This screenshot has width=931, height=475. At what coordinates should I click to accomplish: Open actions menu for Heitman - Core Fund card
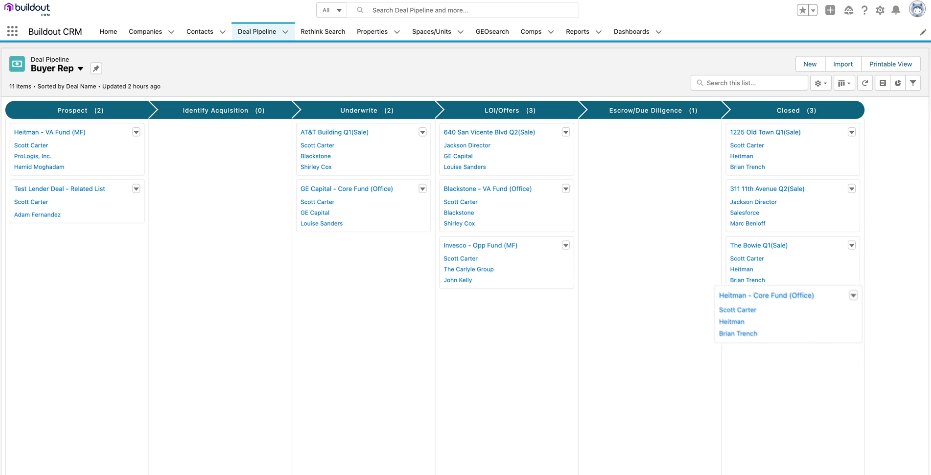853,295
